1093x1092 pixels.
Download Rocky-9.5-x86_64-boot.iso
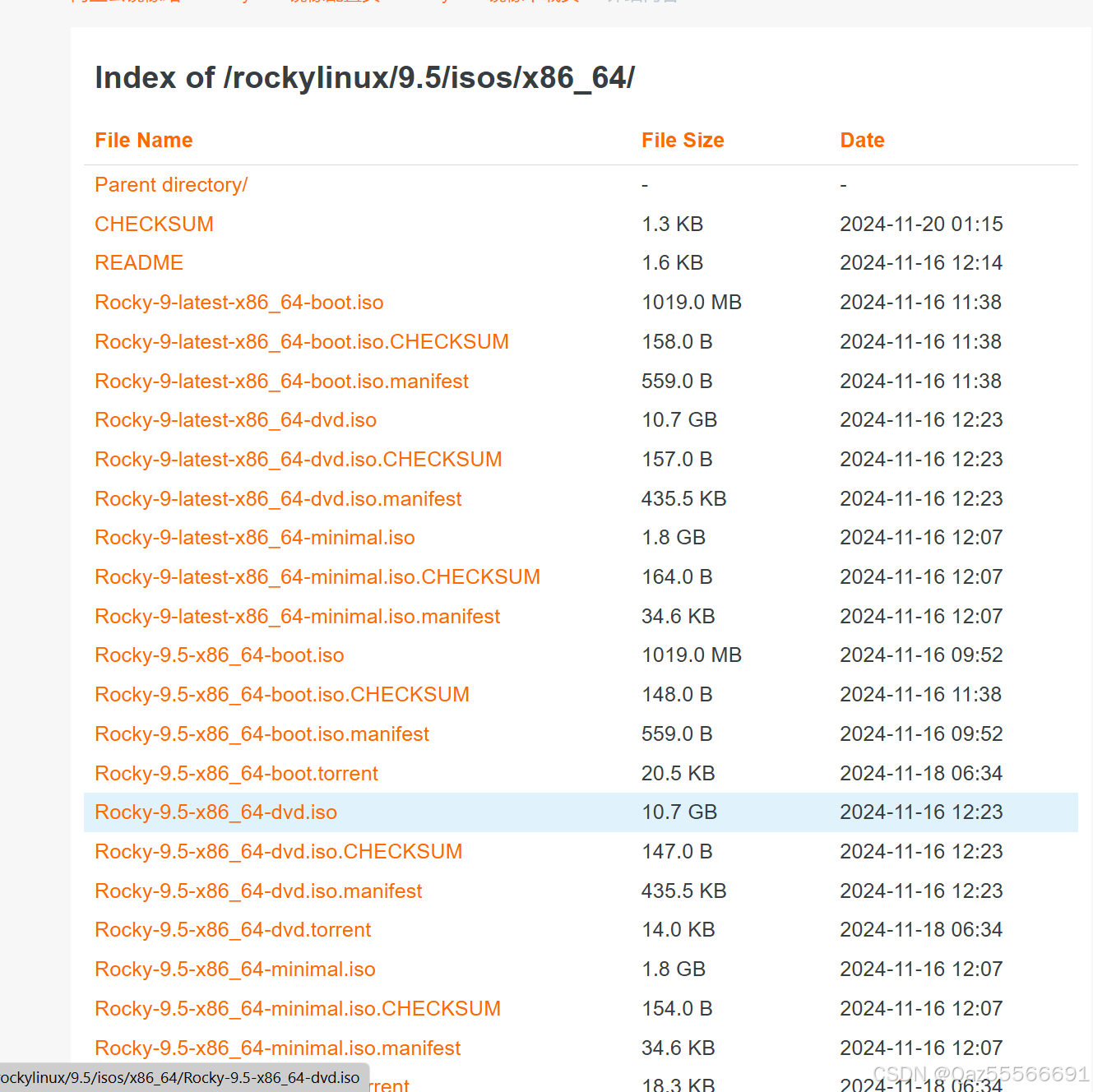pyautogui.click(x=219, y=655)
